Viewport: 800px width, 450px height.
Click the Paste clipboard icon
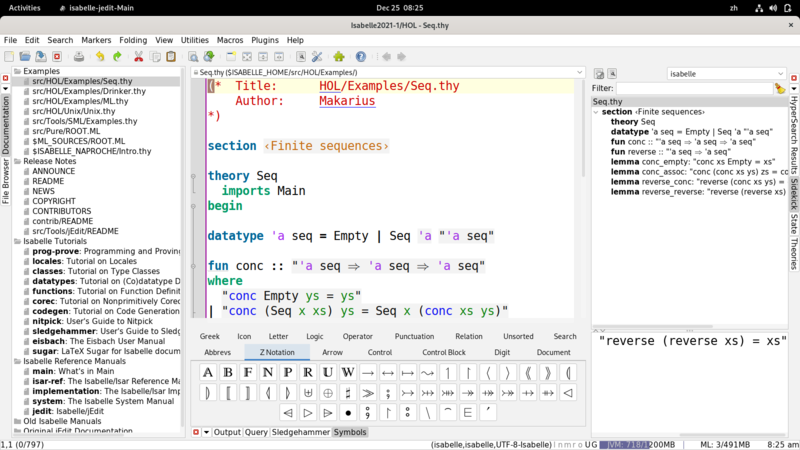(171, 57)
